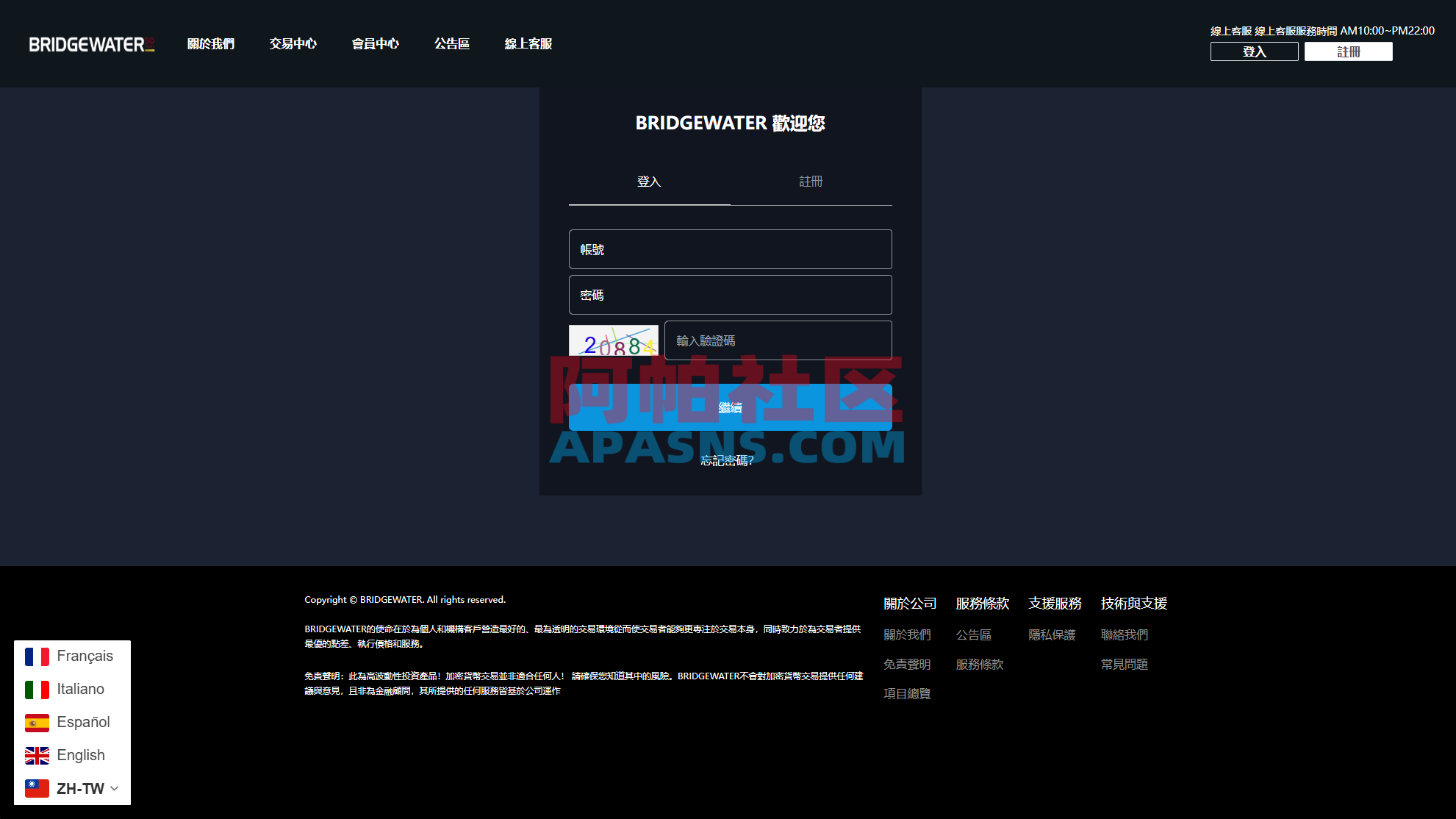The width and height of the screenshot is (1456, 819).
Task: Click the captcha image to refresh it
Action: point(614,340)
